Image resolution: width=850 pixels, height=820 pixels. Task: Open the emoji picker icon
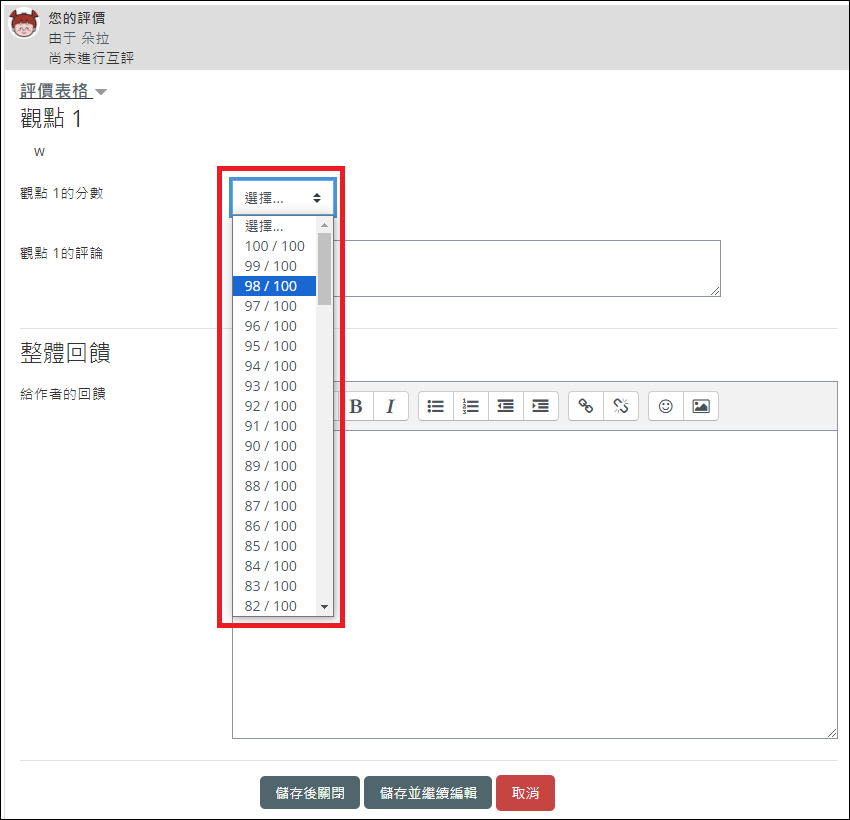pos(666,406)
